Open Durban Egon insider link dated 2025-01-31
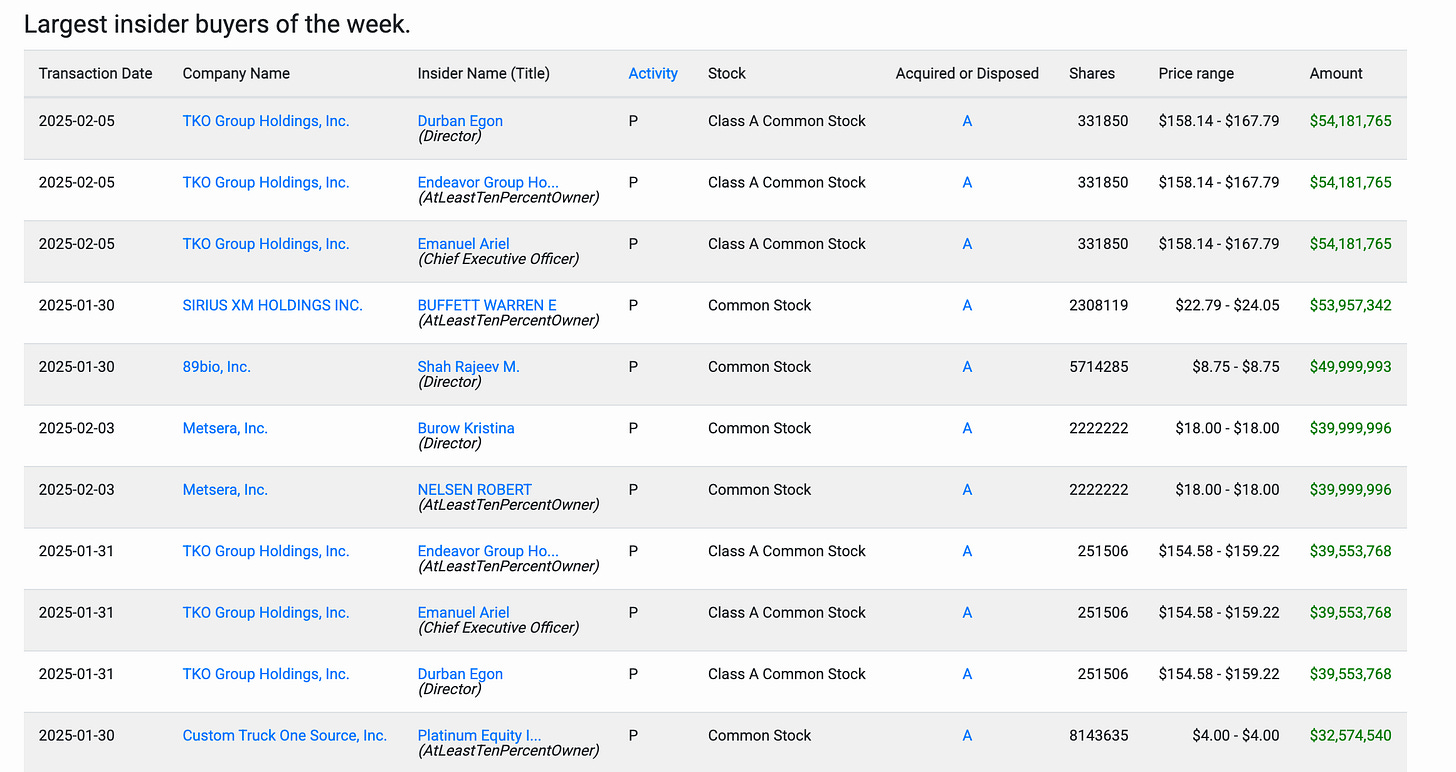Image resolution: width=1456 pixels, height=772 pixels. pyautogui.click(x=460, y=674)
